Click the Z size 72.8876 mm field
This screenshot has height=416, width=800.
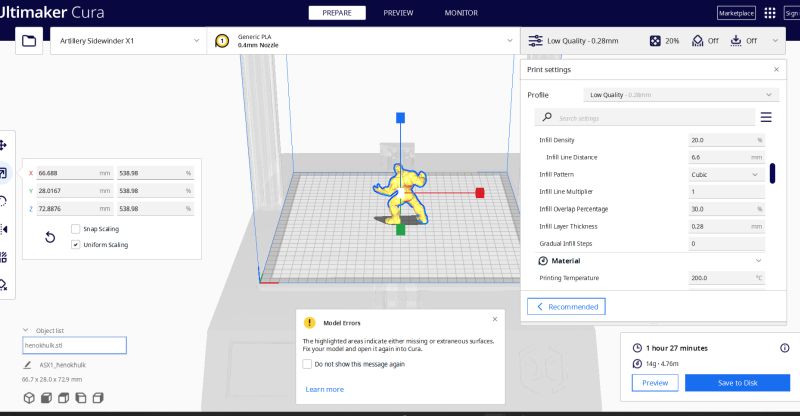[x=74, y=208]
